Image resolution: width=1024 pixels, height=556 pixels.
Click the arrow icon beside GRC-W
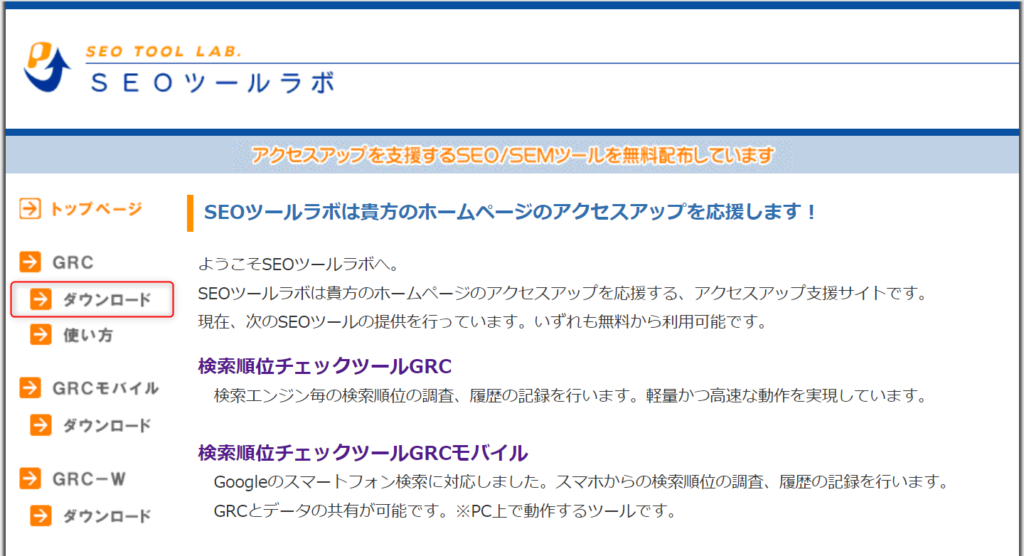point(30,478)
